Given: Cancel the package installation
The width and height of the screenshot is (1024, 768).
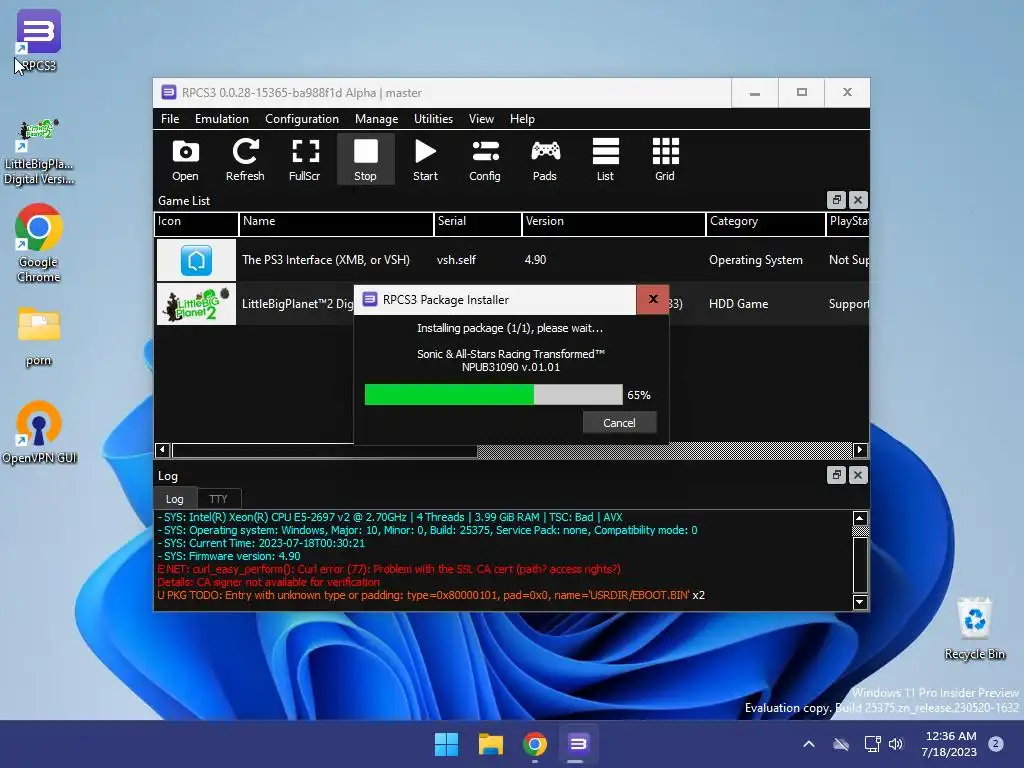Looking at the screenshot, I should [619, 423].
